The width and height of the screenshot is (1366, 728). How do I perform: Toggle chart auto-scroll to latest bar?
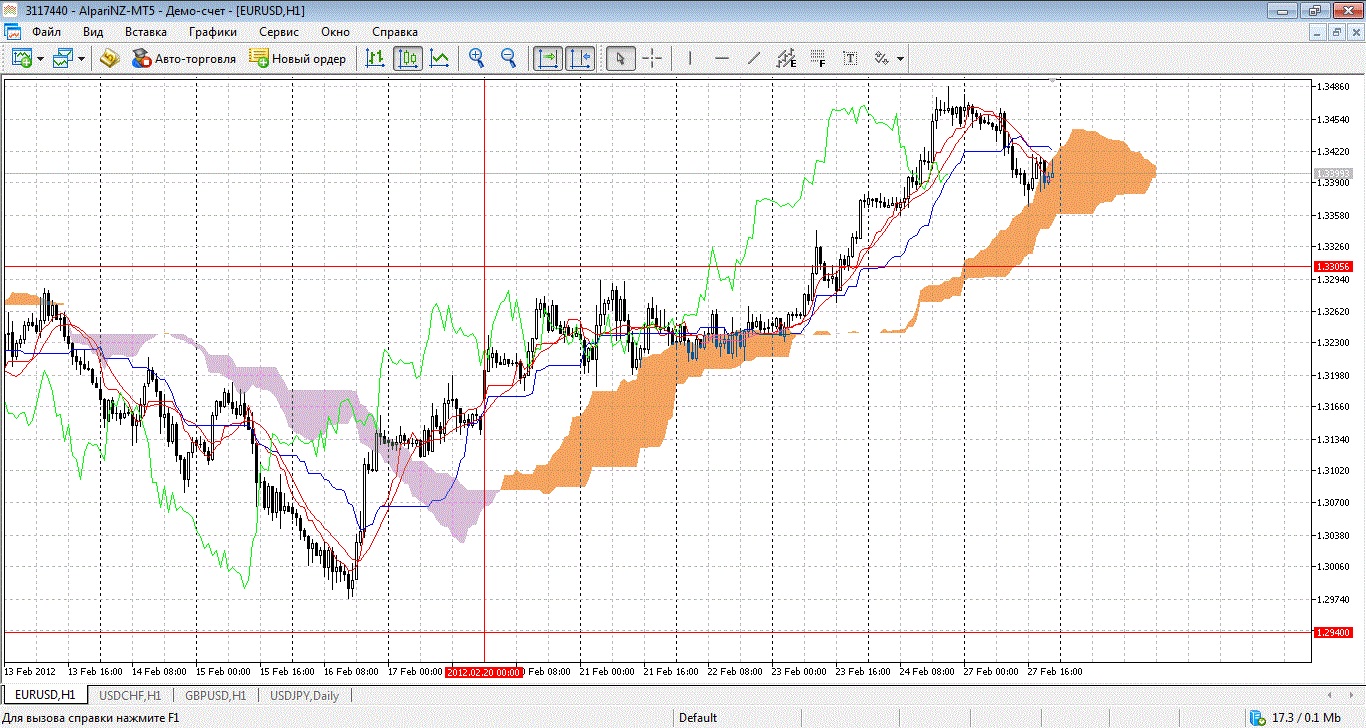coord(547,59)
